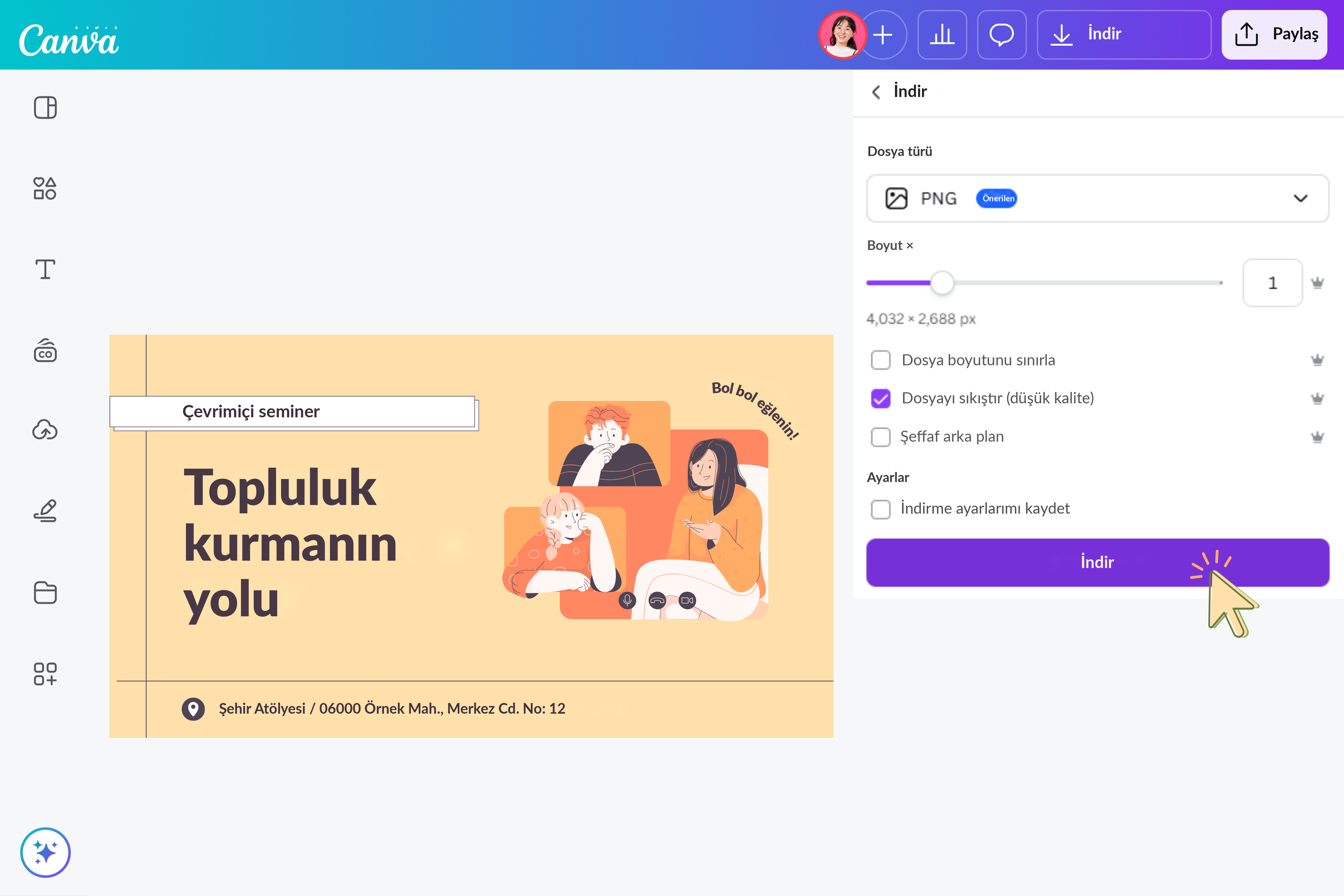Viewport: 1344px width, 896px height.
Task: Click the location pin icon in design
Action: point(193,709)
